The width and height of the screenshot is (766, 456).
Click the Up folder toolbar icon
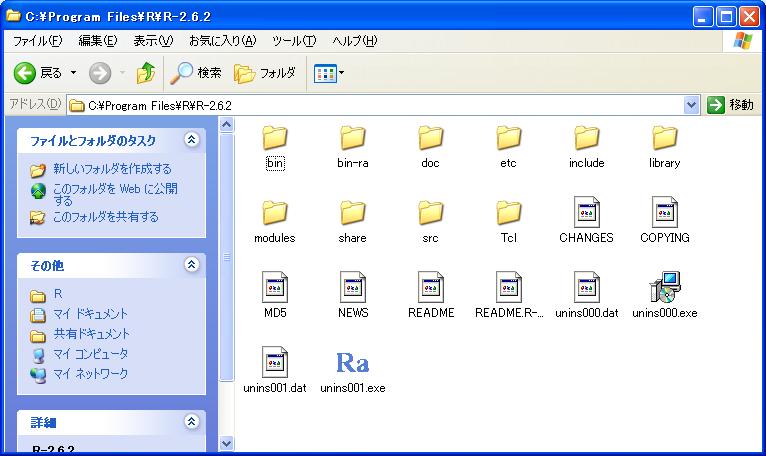pyautogui.click(x=146, y=73)
